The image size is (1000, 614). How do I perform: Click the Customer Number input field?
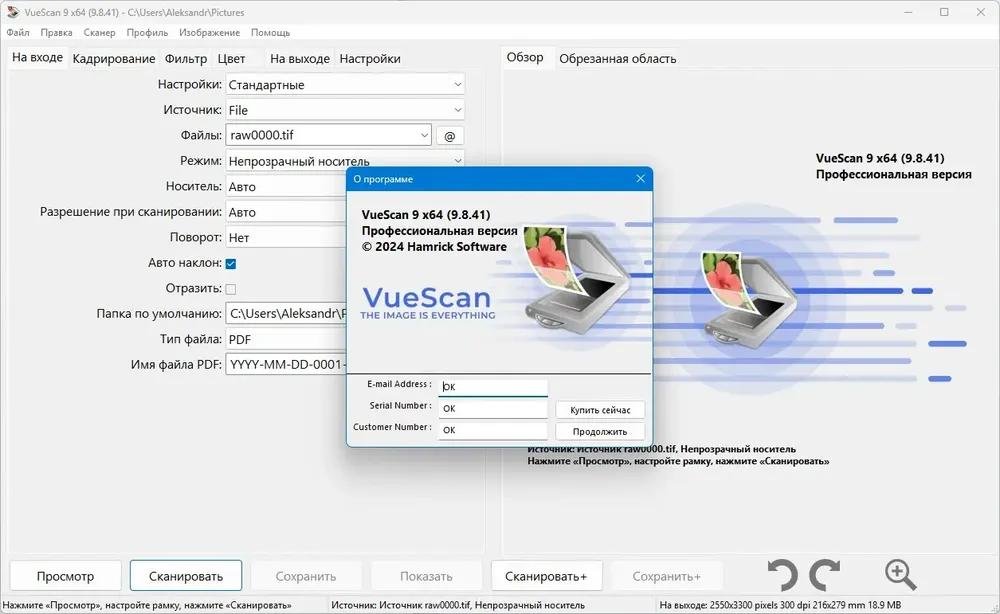(x=492, y=430)
